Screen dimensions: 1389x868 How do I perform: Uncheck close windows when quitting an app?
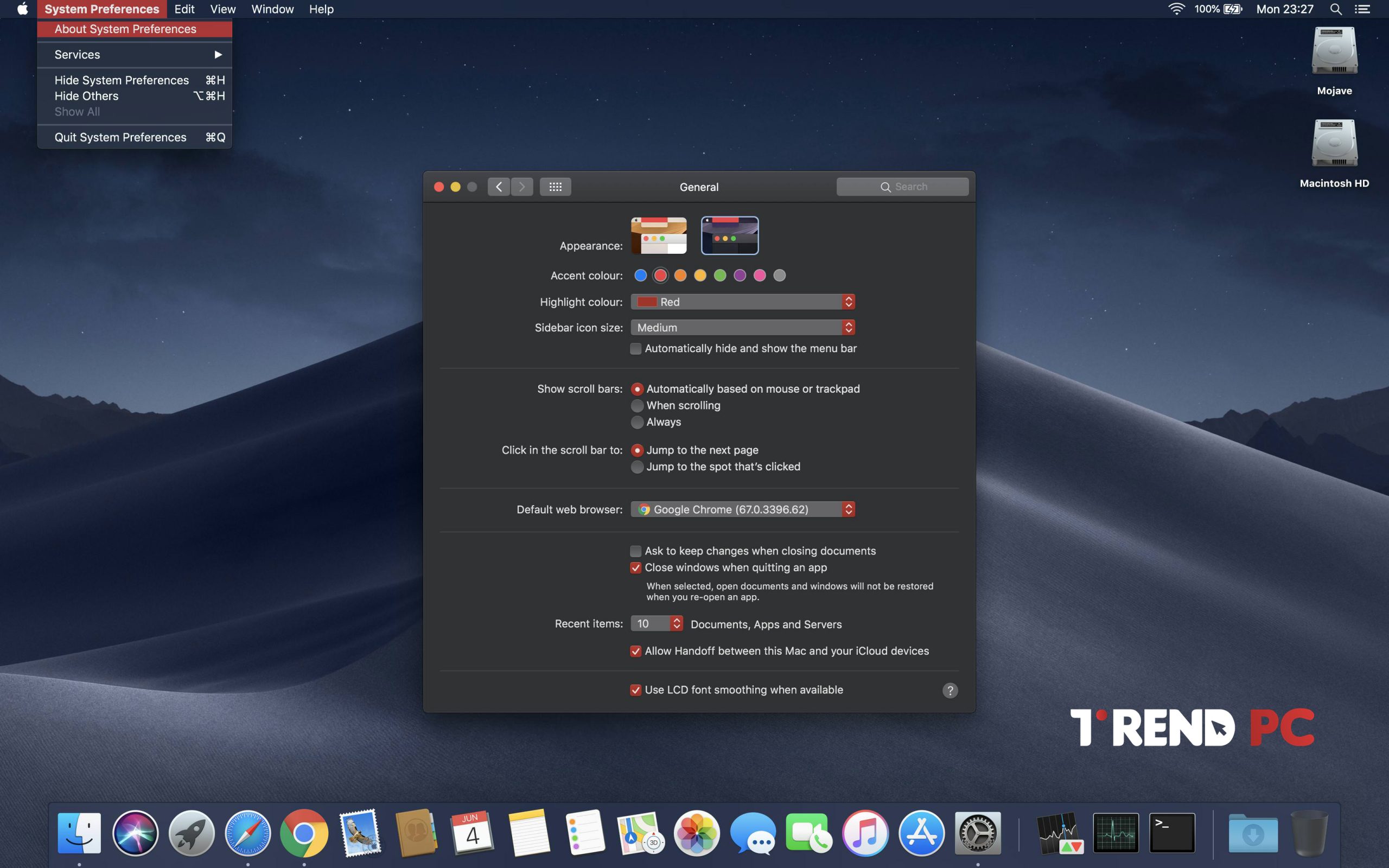click(x=635, y=568)
